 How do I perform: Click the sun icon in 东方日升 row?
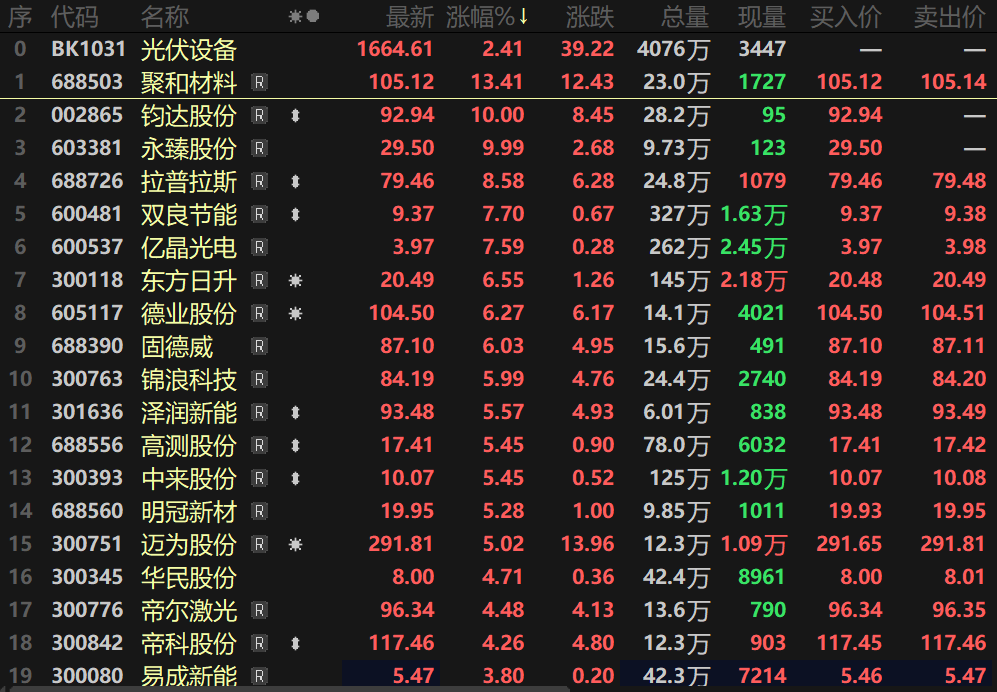click(295, 280)
